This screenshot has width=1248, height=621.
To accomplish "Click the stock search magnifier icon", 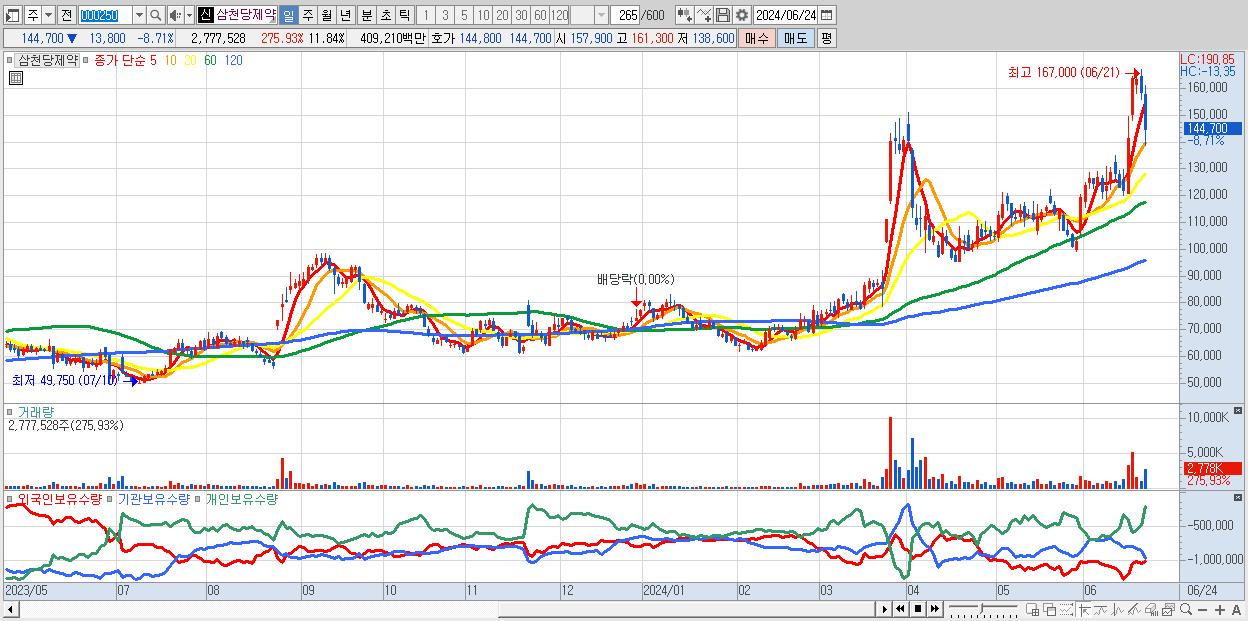I will [156, 15].
